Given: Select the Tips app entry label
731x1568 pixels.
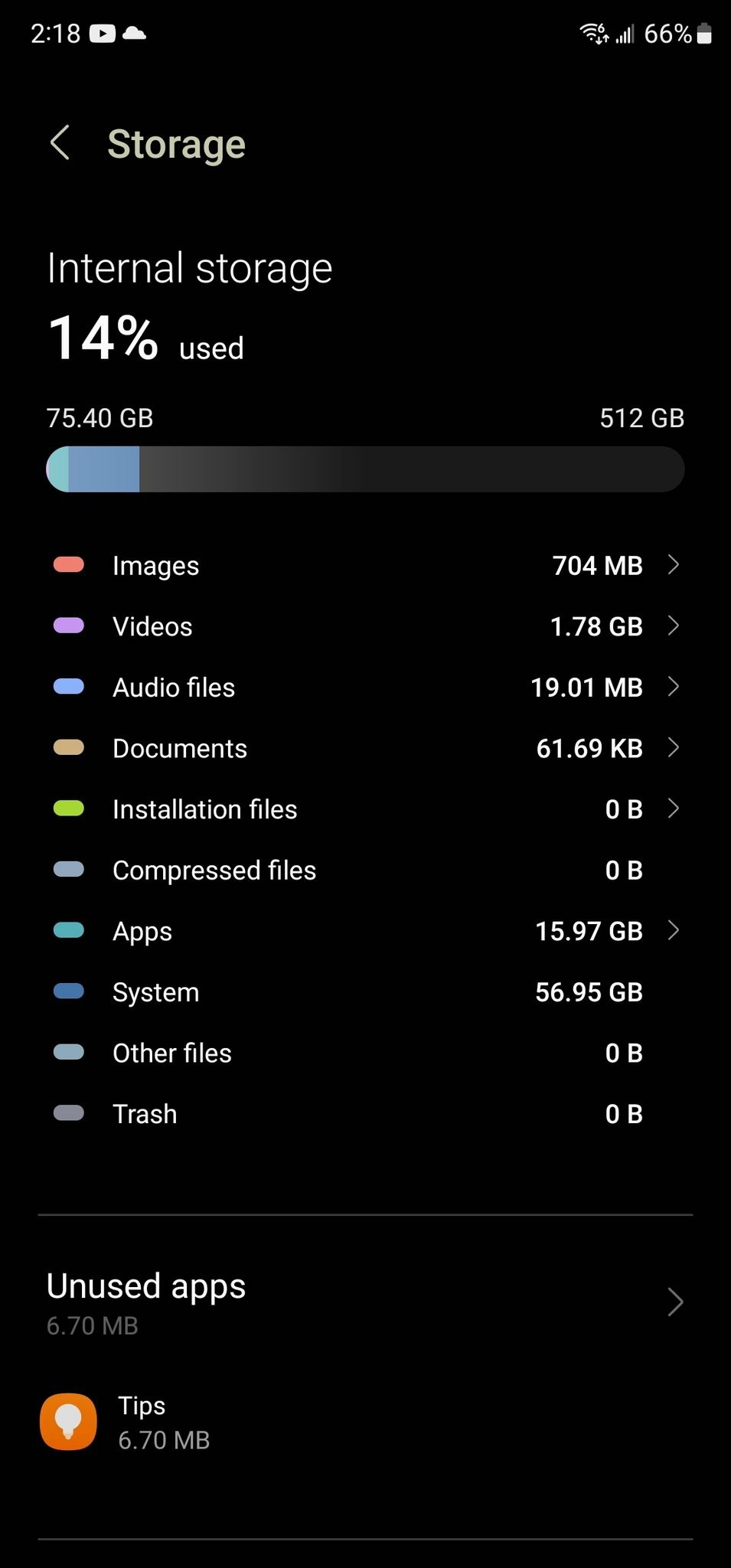Looking at the screenshot, I should click(142, 1406).
